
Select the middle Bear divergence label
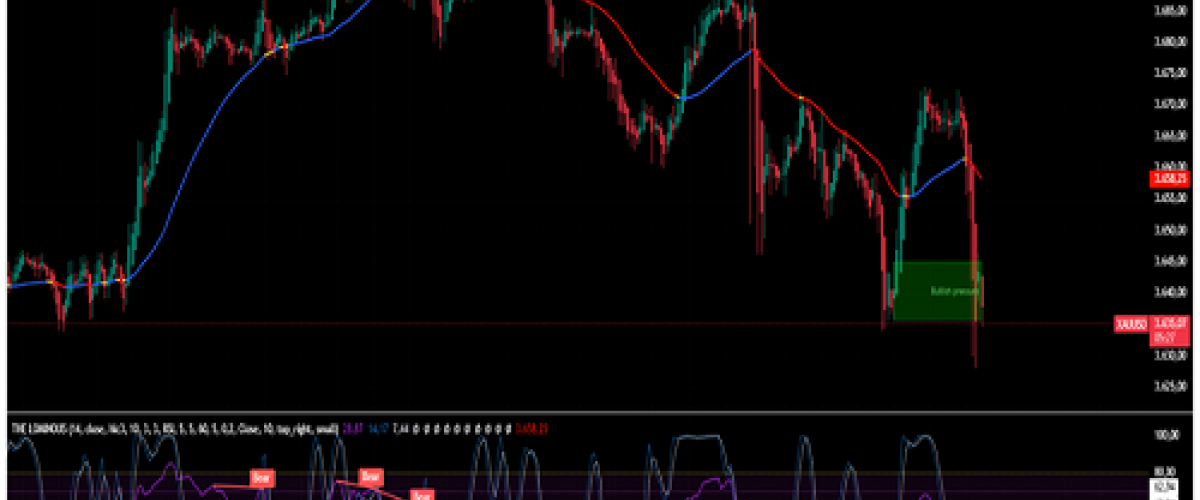371,476
